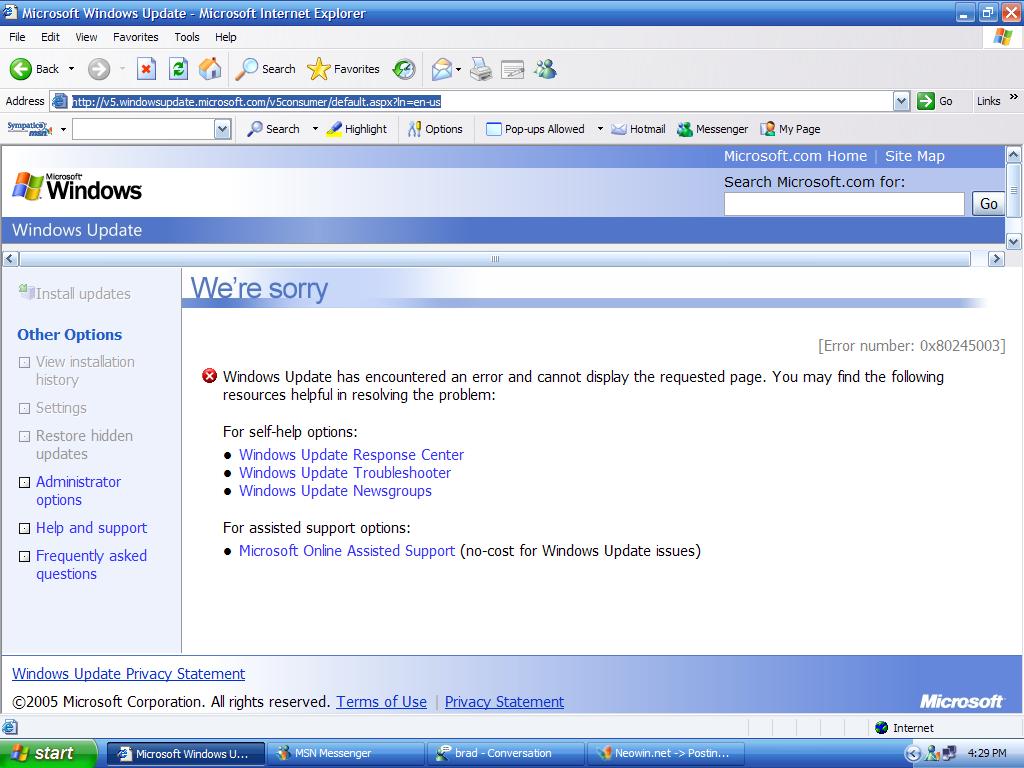Click Terms of Use link

click(x=381, y=701)
